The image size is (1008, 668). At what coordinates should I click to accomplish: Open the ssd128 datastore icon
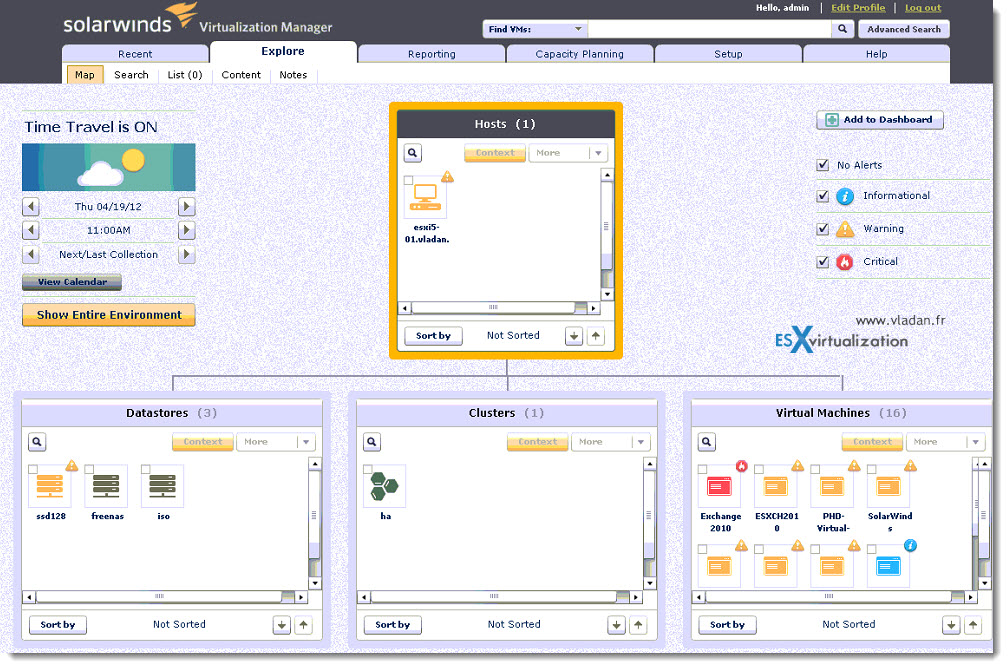(50, 485)
